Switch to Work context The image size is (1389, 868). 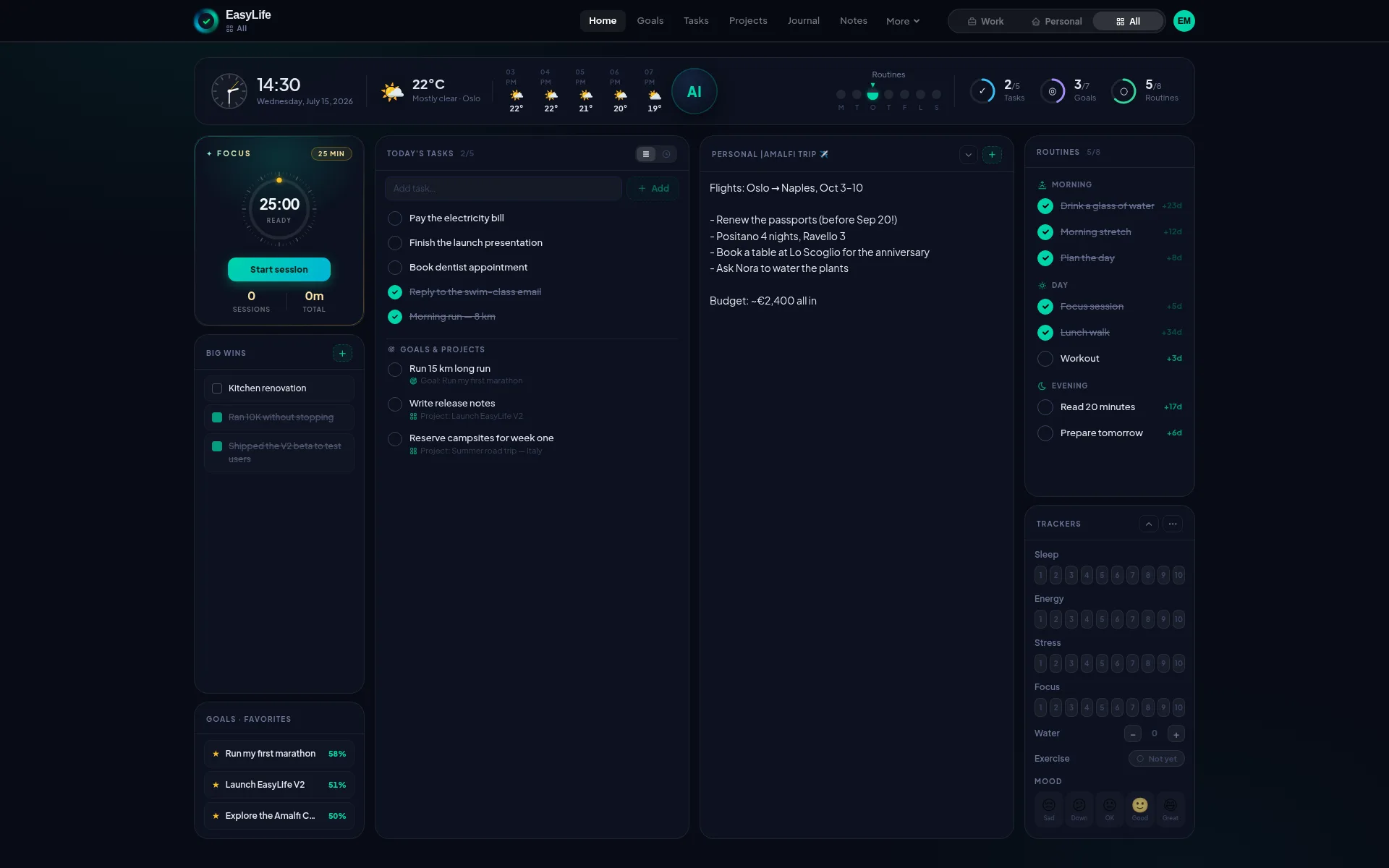pos(986,21)
